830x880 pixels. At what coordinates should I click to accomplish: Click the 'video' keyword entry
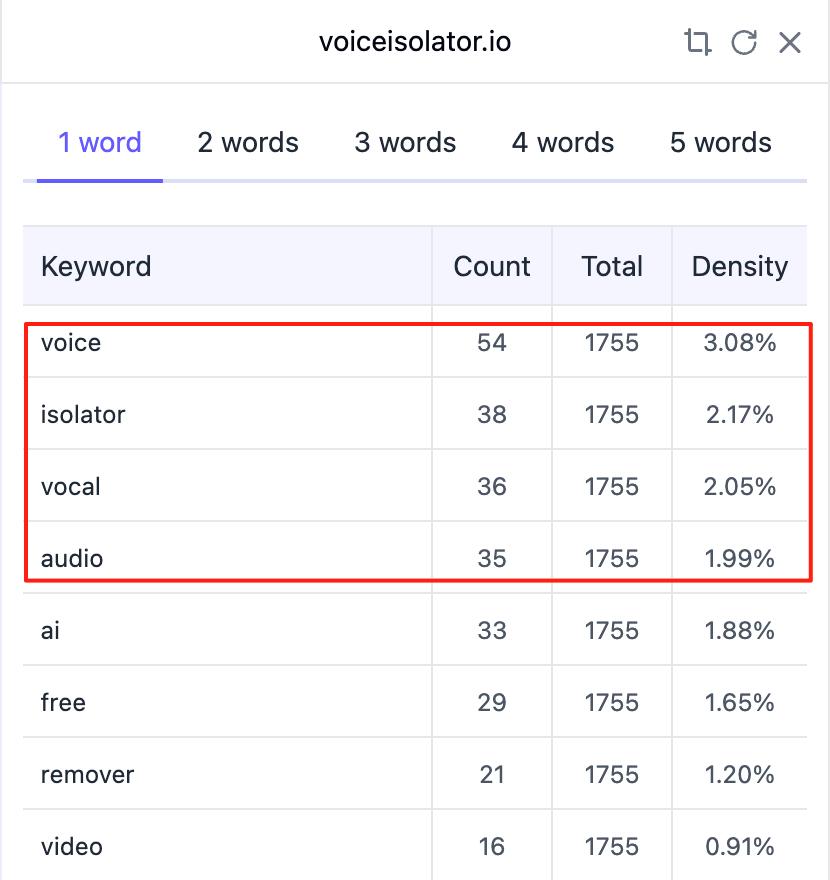tap(71, 846)
